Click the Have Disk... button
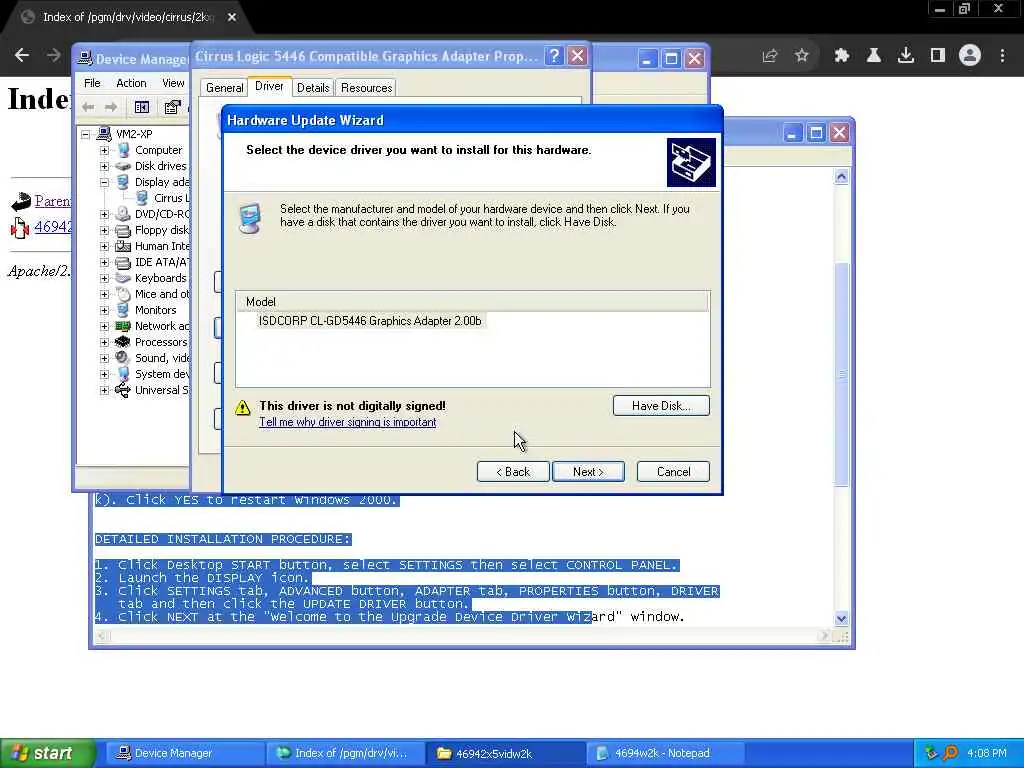Screen dimensions: 1024x768 coord(661,406)
